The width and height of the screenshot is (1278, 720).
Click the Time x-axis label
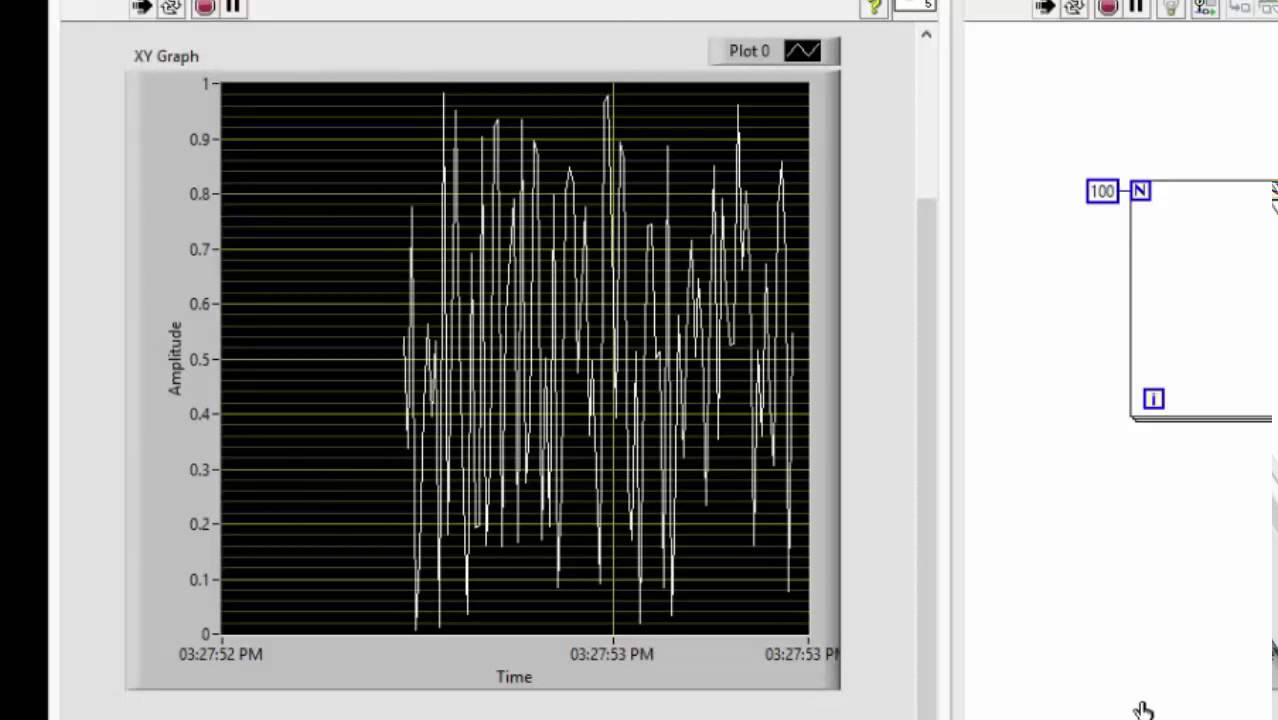click(514, 677)
